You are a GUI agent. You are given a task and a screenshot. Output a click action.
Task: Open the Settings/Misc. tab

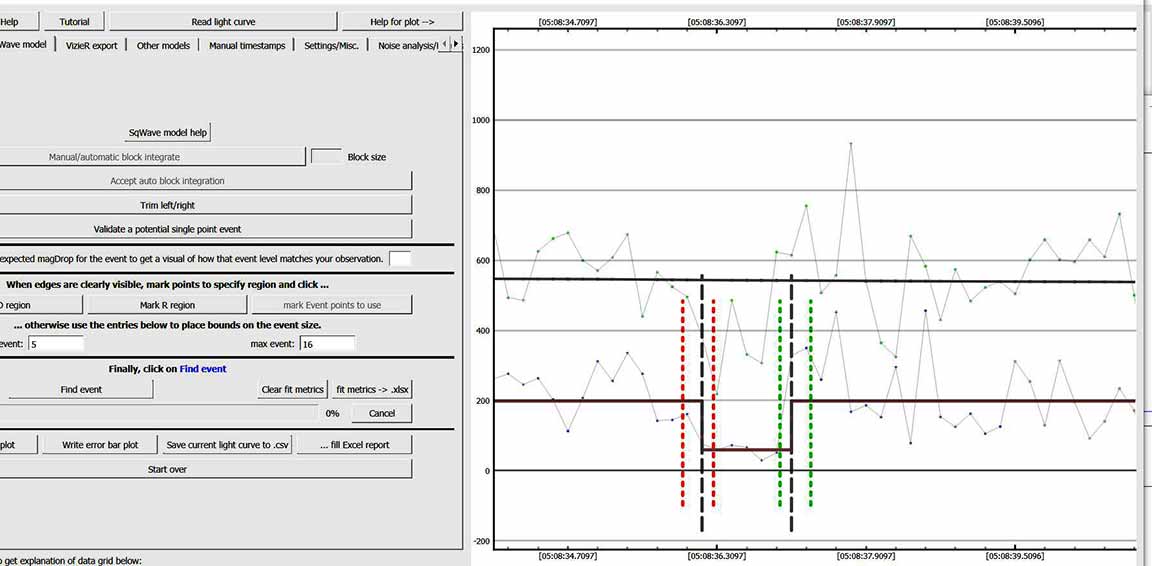[x=334, y=45]
